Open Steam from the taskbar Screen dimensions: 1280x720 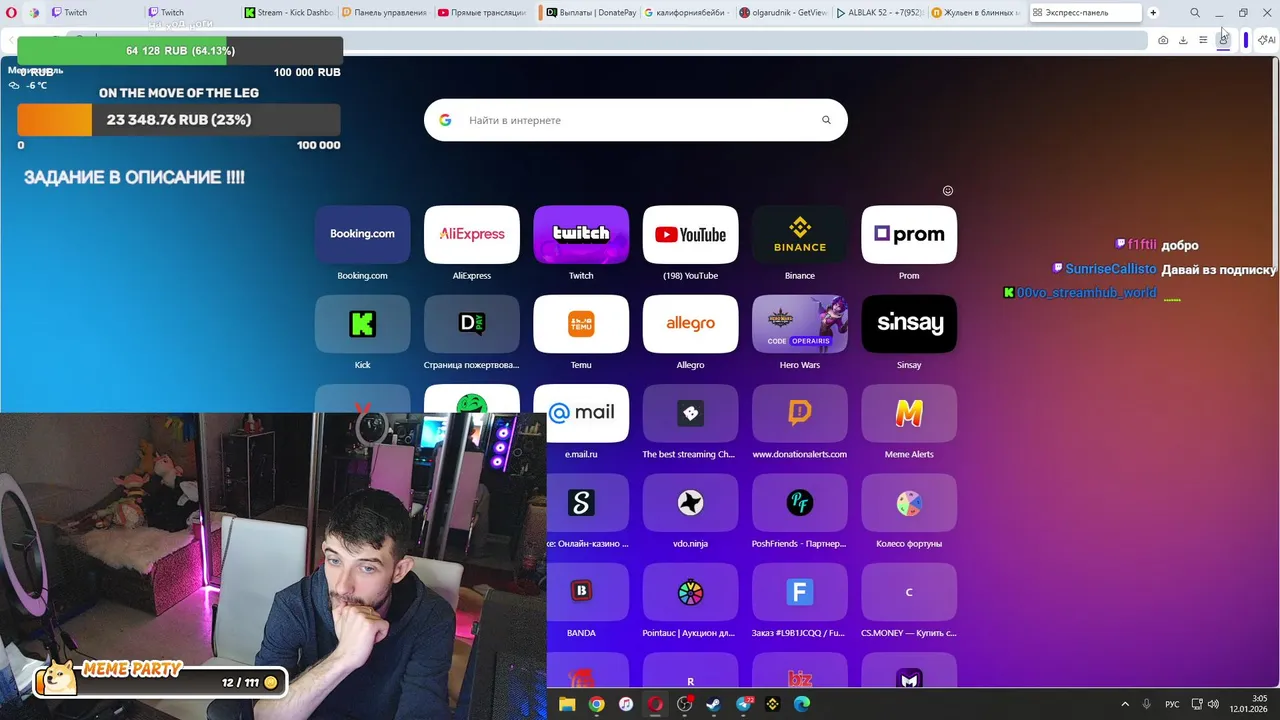pos(713,704)
